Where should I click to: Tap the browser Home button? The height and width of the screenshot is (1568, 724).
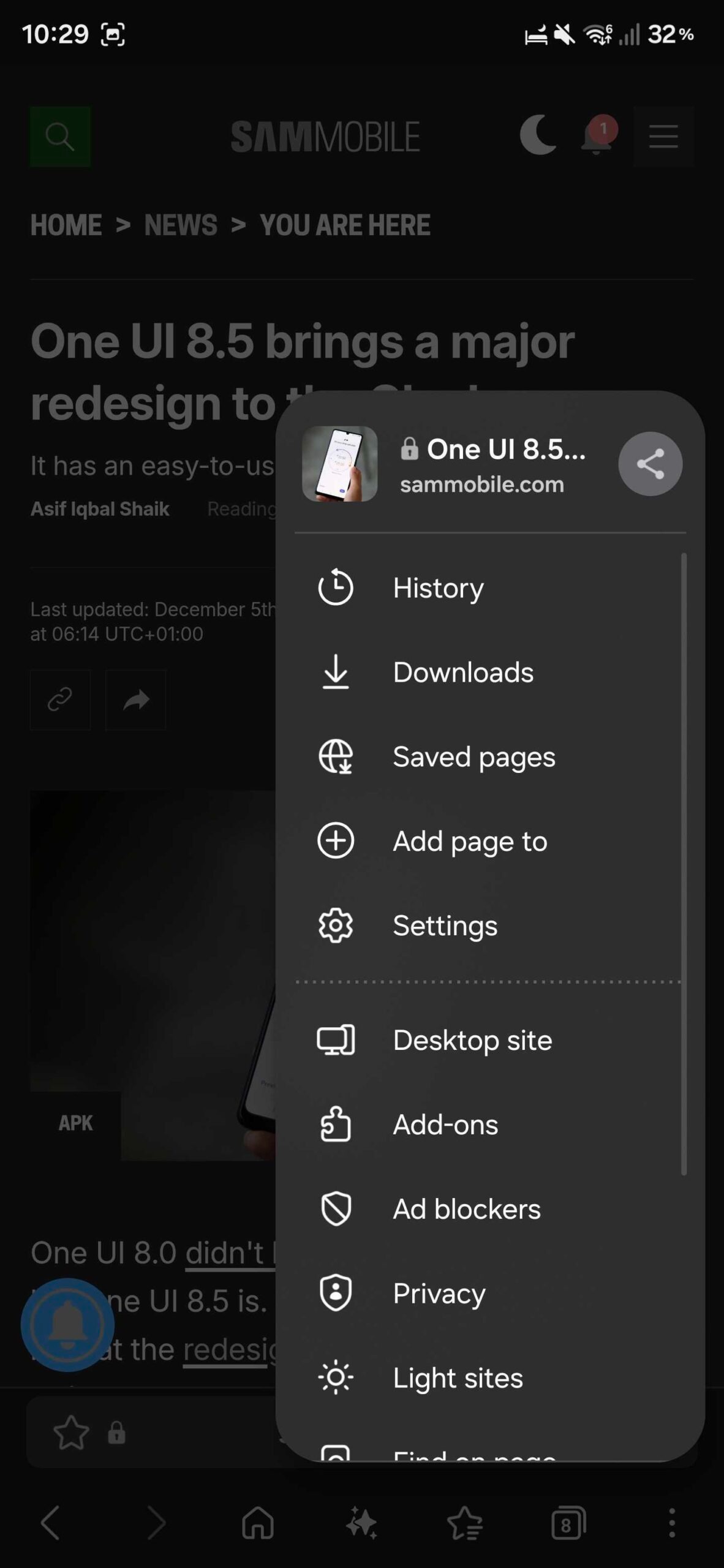(x=258, y=1523)
